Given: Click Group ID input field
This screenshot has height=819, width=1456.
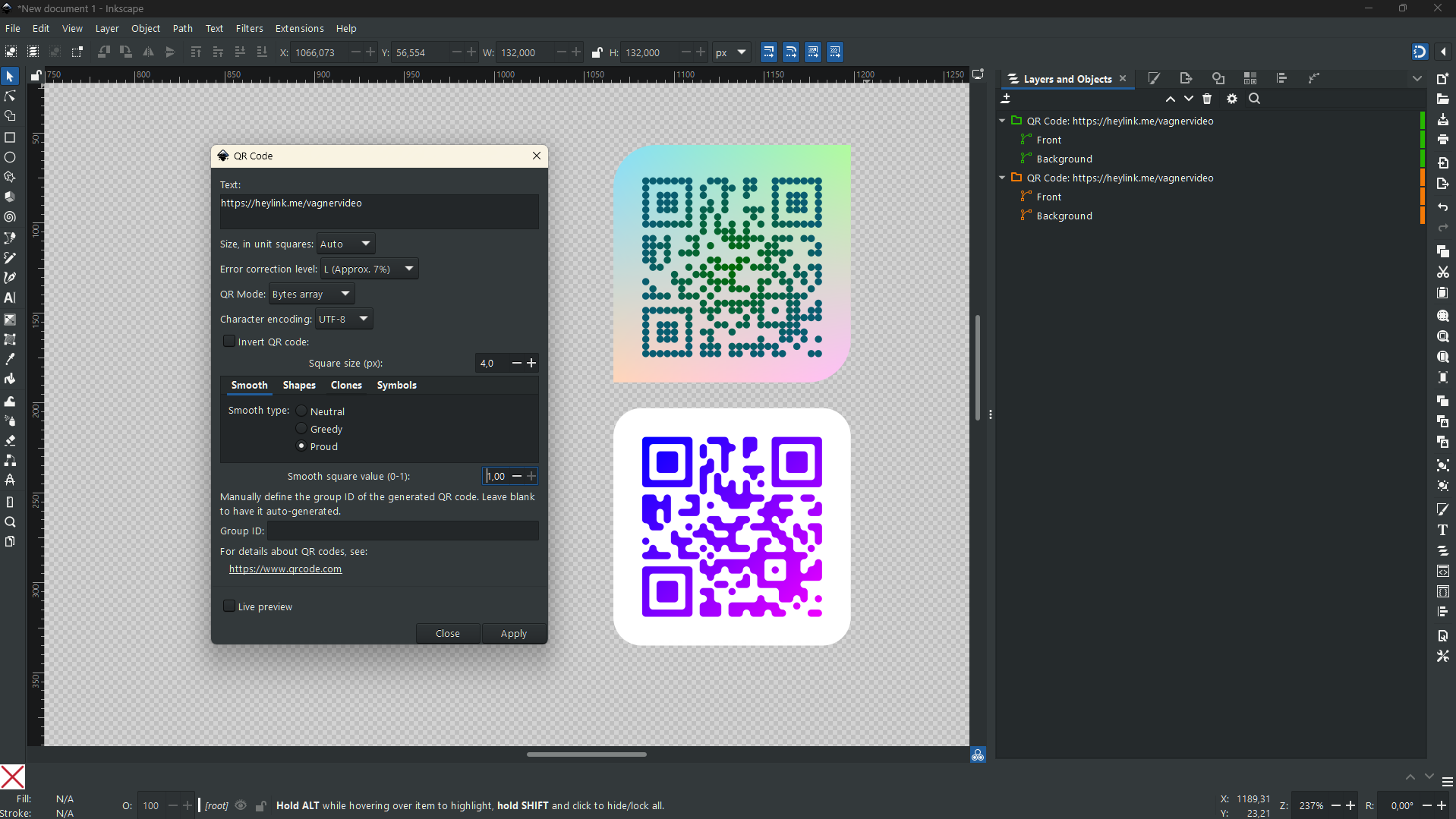Looking at the screenshot, I should pos(402,531).
